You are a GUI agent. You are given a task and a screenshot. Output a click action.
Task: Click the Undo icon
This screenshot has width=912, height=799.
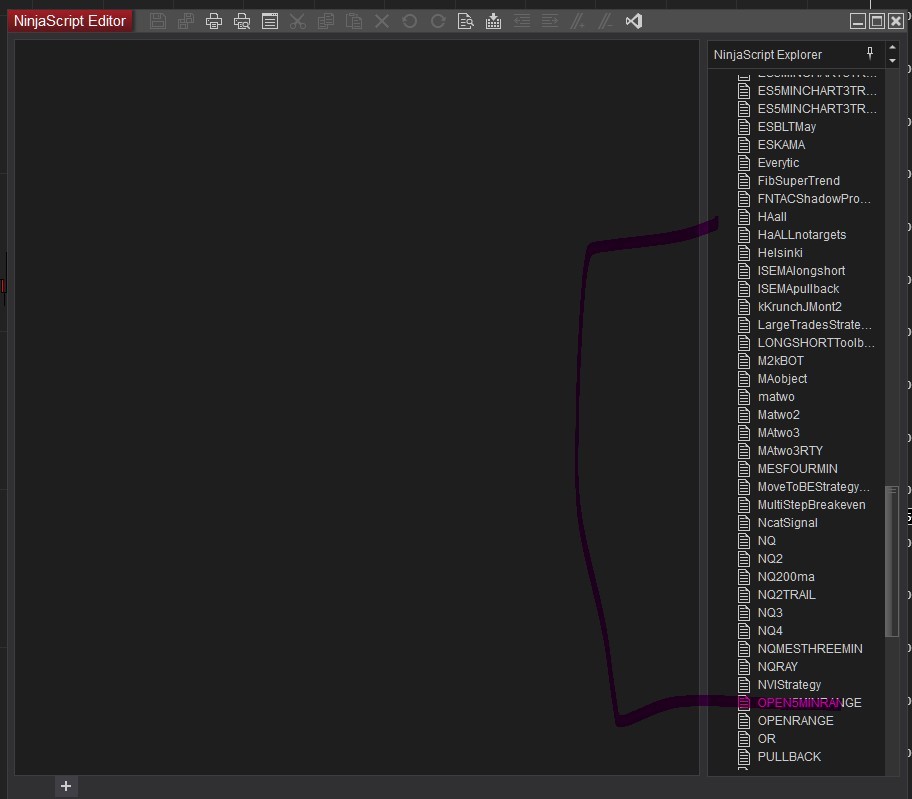tap(409, 22)
